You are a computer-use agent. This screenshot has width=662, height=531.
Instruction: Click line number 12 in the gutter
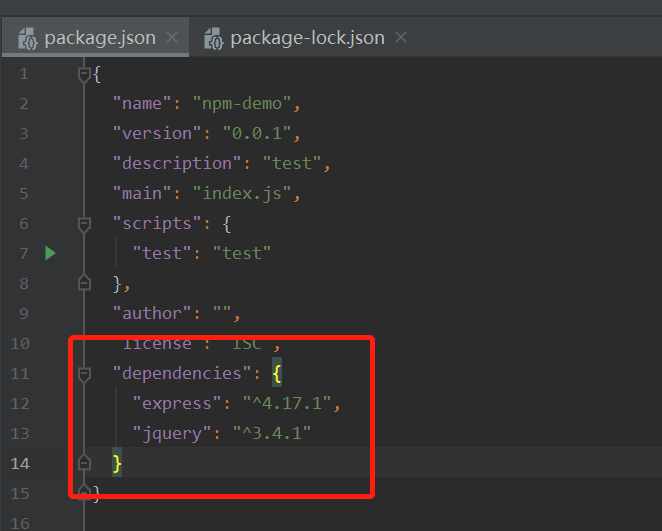tap(20, 404)
